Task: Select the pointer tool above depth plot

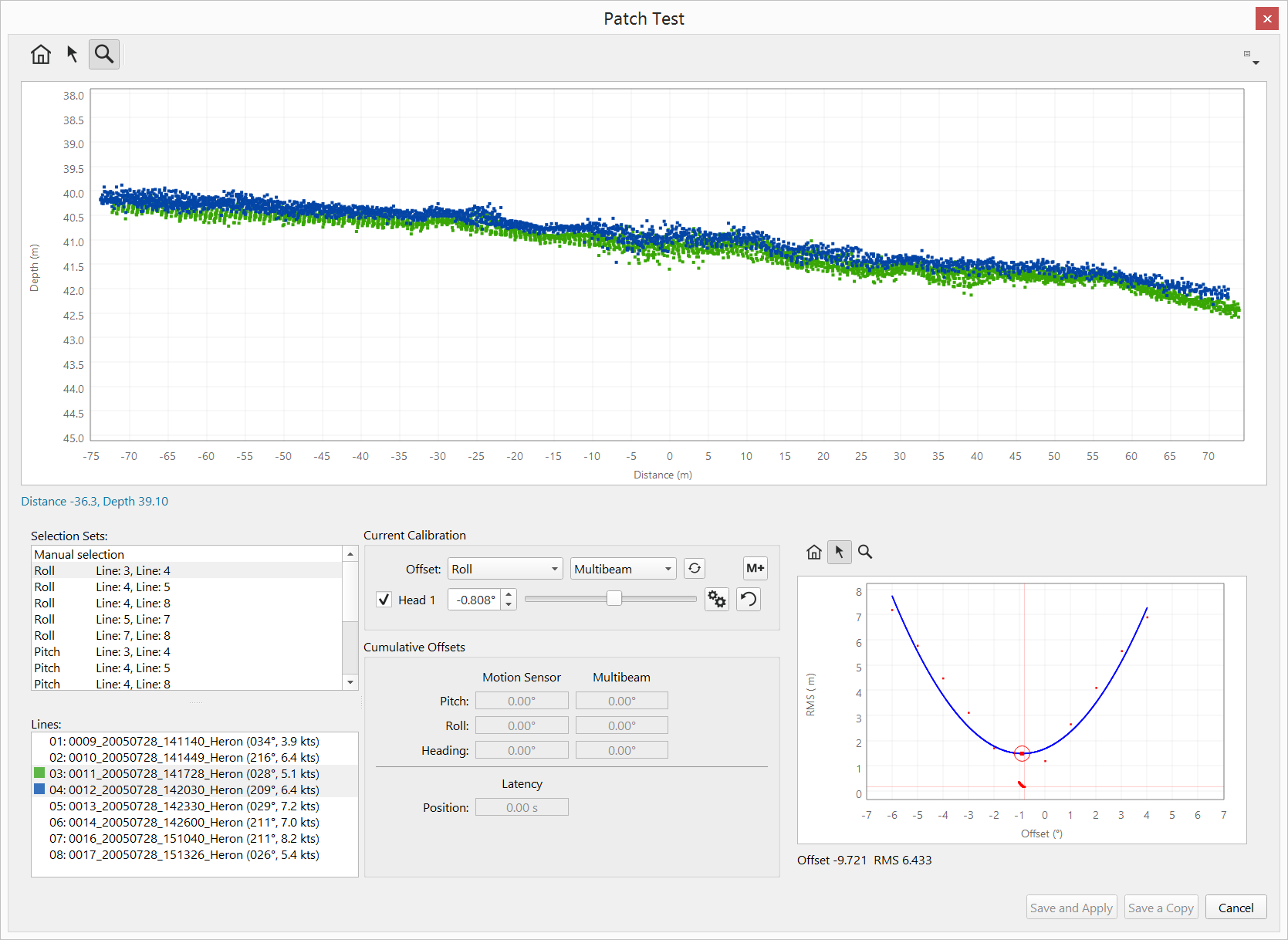Action: 73,54
